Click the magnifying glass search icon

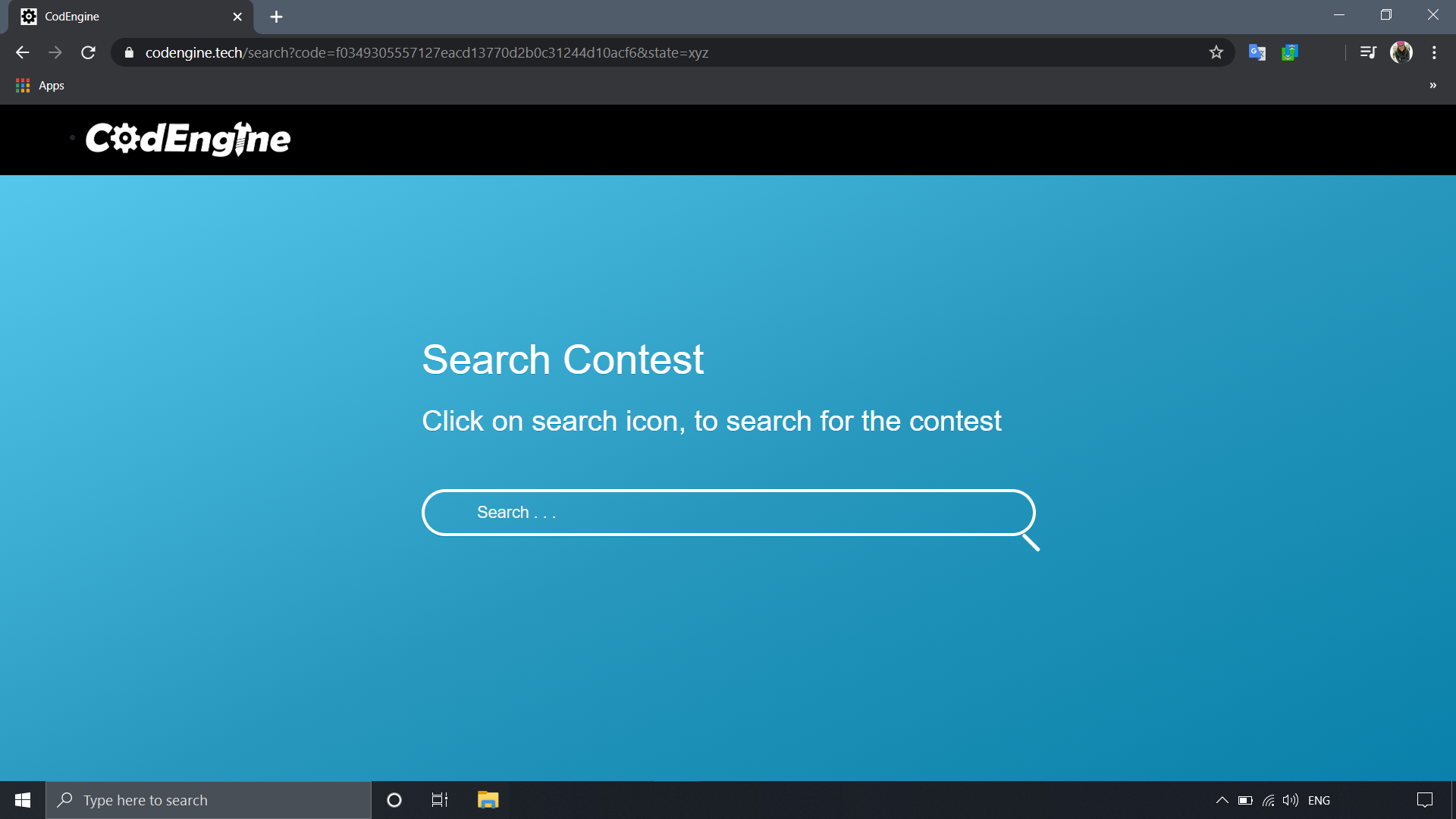coord(1030,541)
